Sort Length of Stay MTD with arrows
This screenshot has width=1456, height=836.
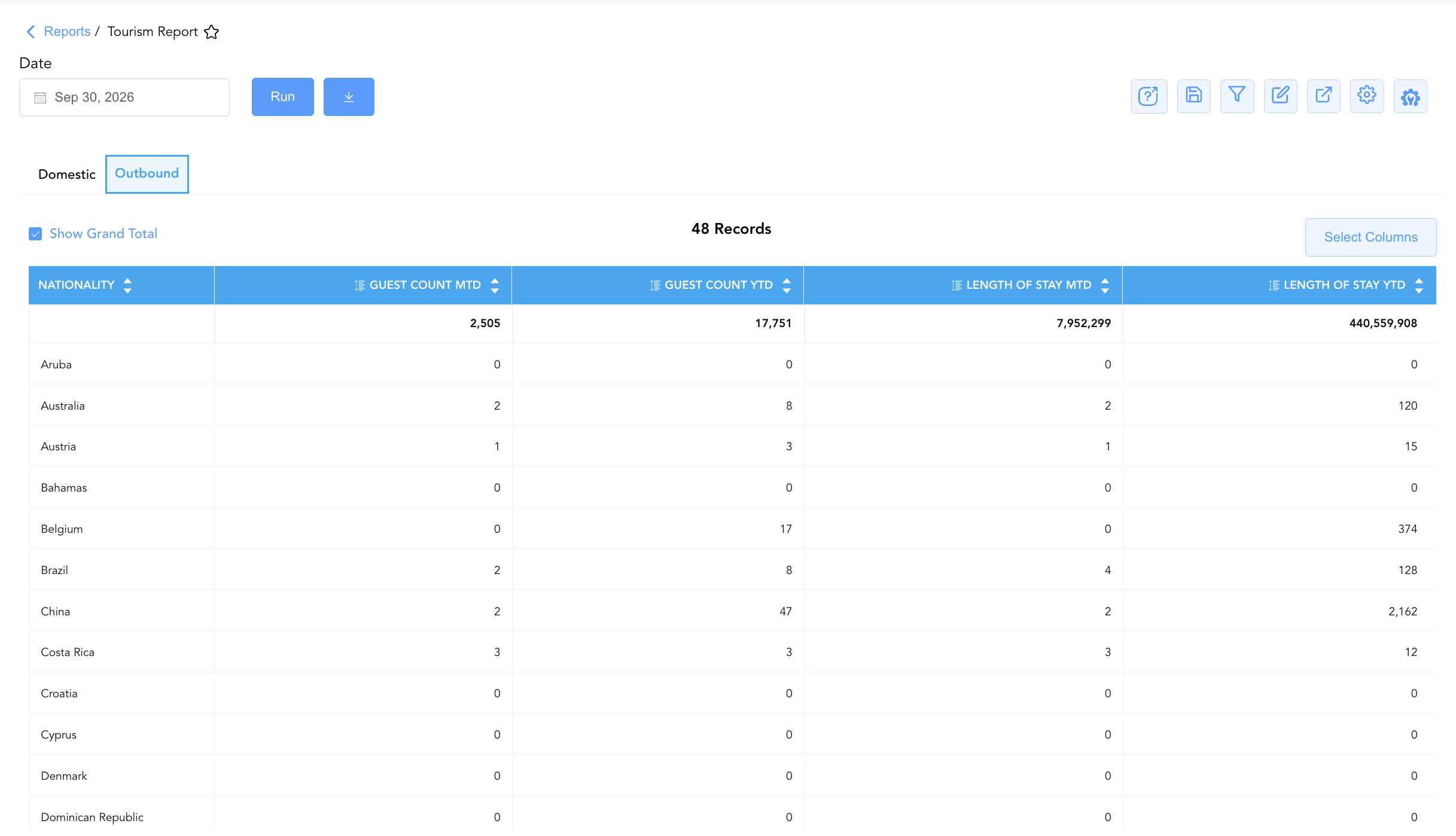tap(1105, 285)
